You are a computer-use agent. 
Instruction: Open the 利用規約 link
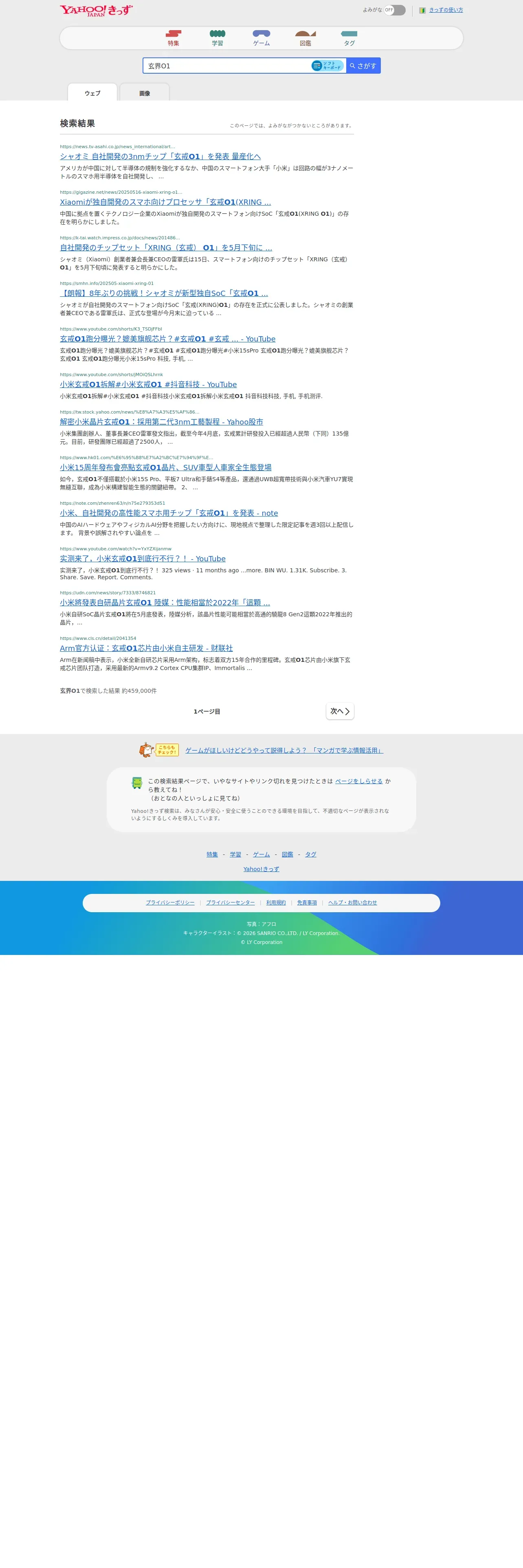pos(276,903)
